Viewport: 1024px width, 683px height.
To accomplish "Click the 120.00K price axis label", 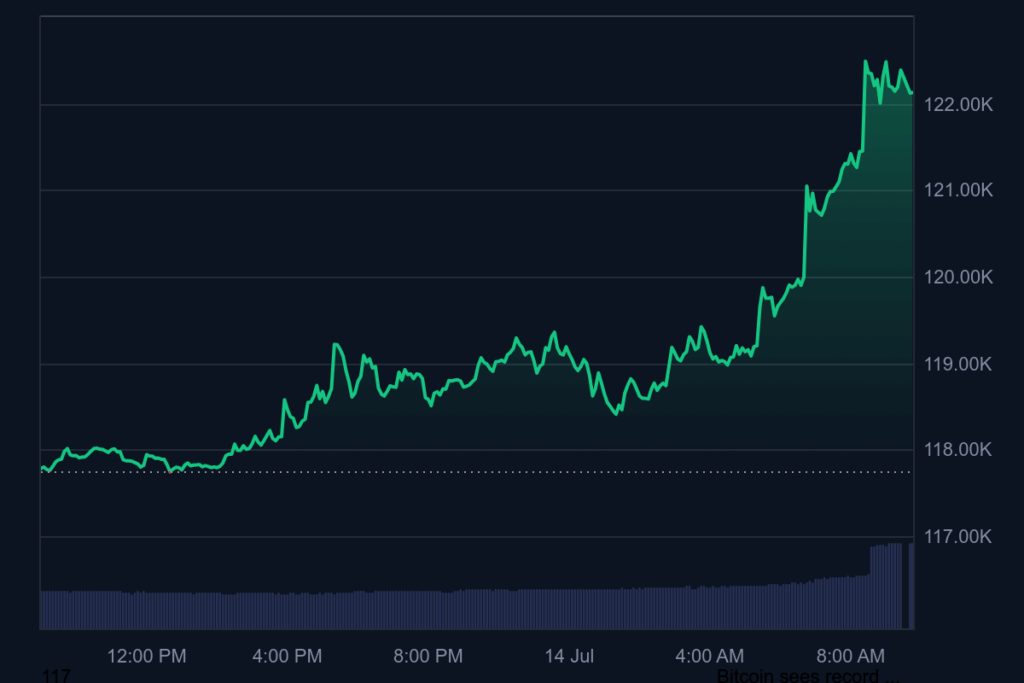I will tap(958, 277).
